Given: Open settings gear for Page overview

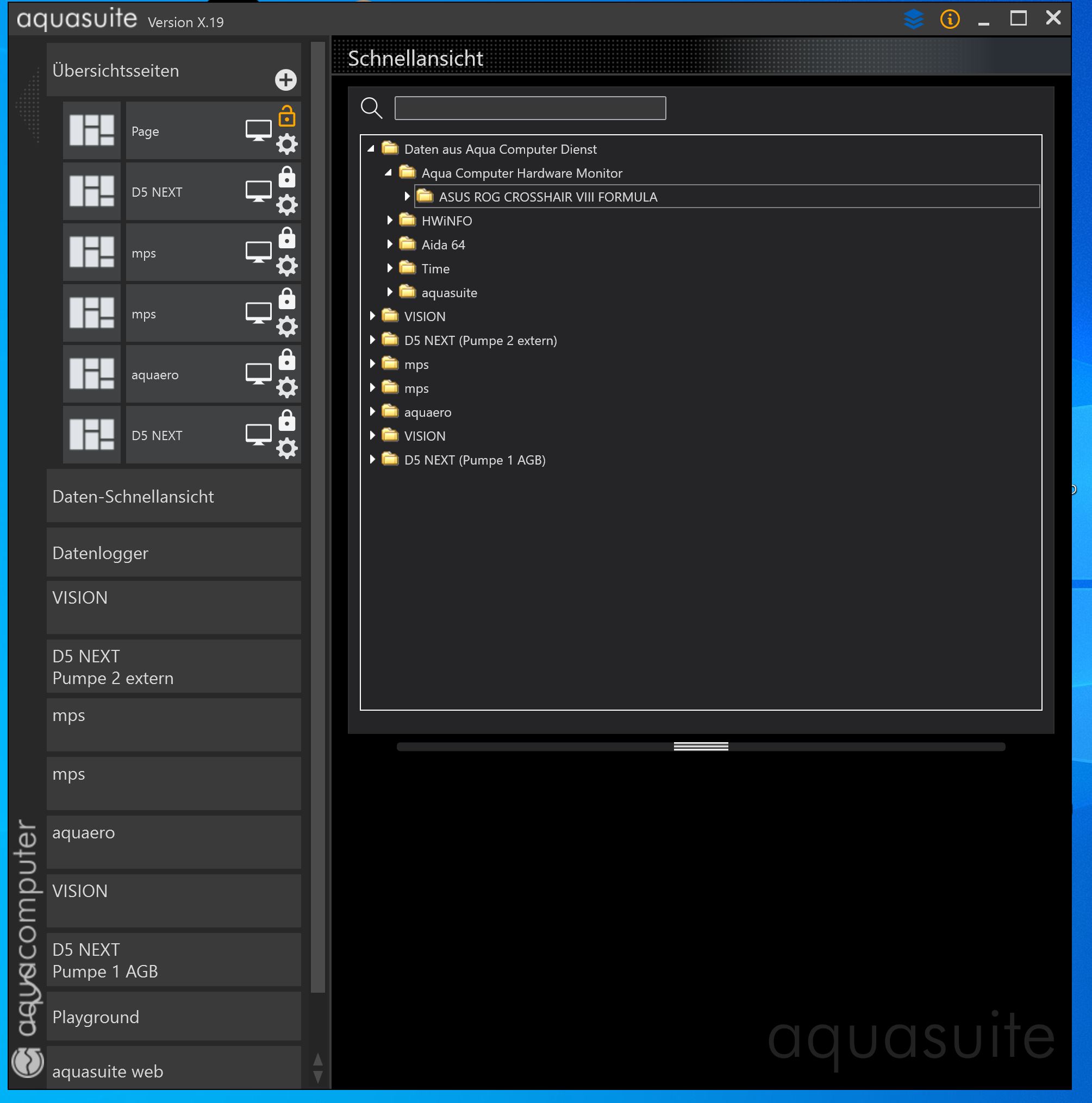Looking at the screenshot, I should tap(286, 145).
